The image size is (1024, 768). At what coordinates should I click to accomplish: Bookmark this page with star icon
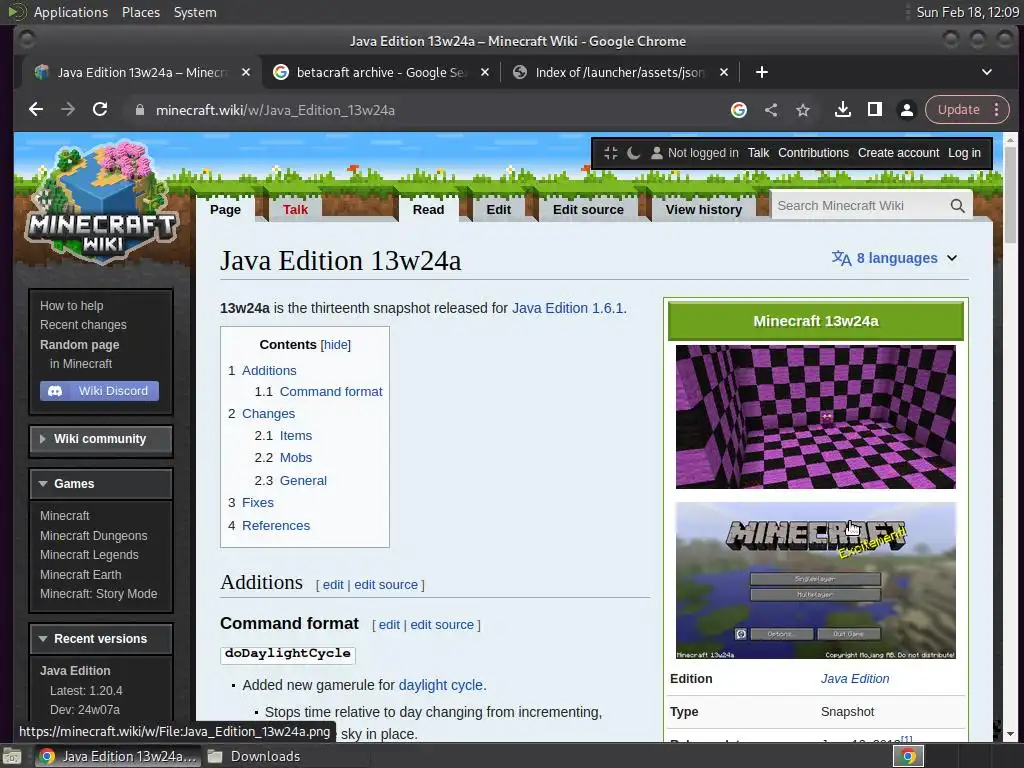click(803, 110)
